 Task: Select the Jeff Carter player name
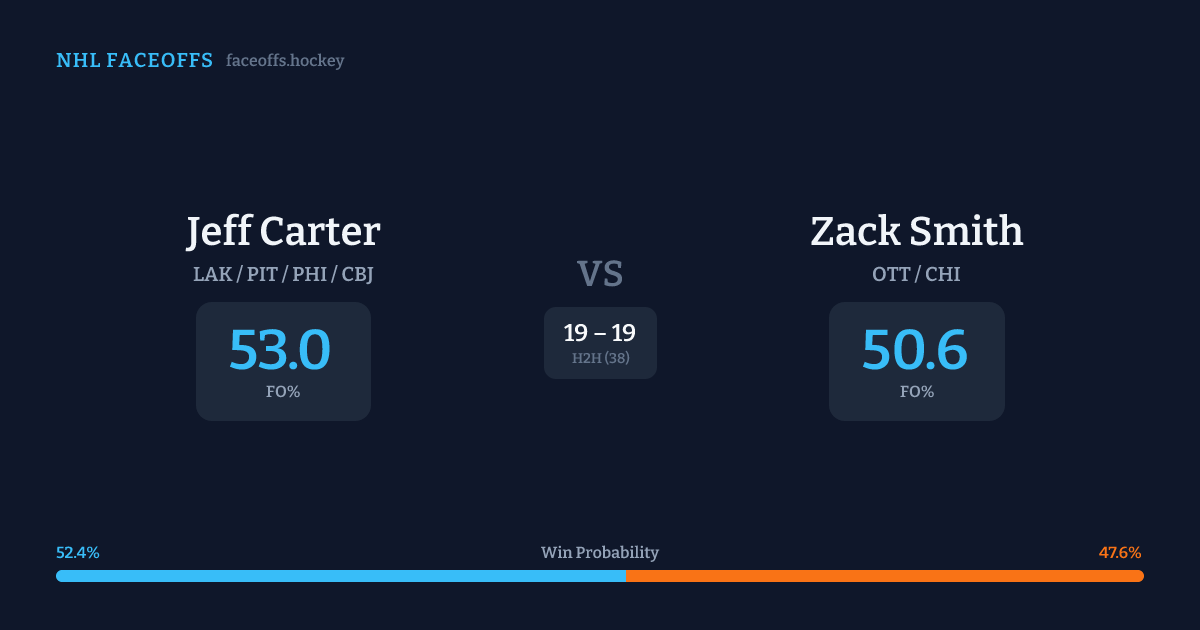[283, 232]
